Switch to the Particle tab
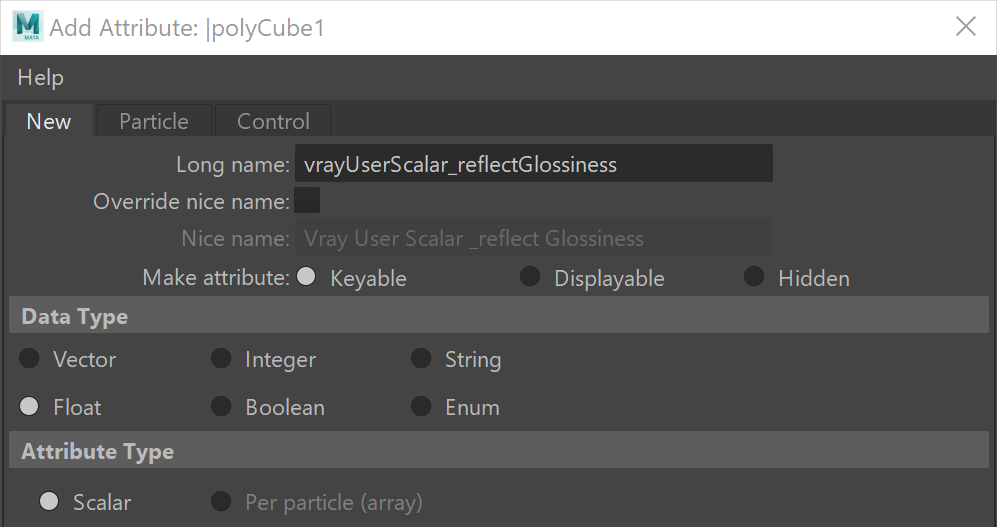The height and width of the screenshot is (527, 997). [154, 121]
